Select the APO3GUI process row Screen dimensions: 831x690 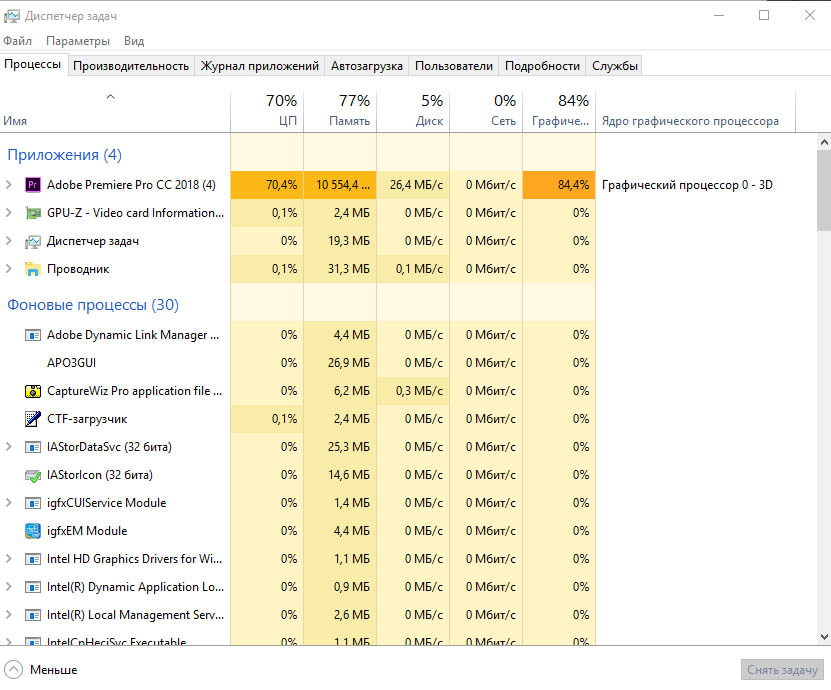click(x=298, y=363)
